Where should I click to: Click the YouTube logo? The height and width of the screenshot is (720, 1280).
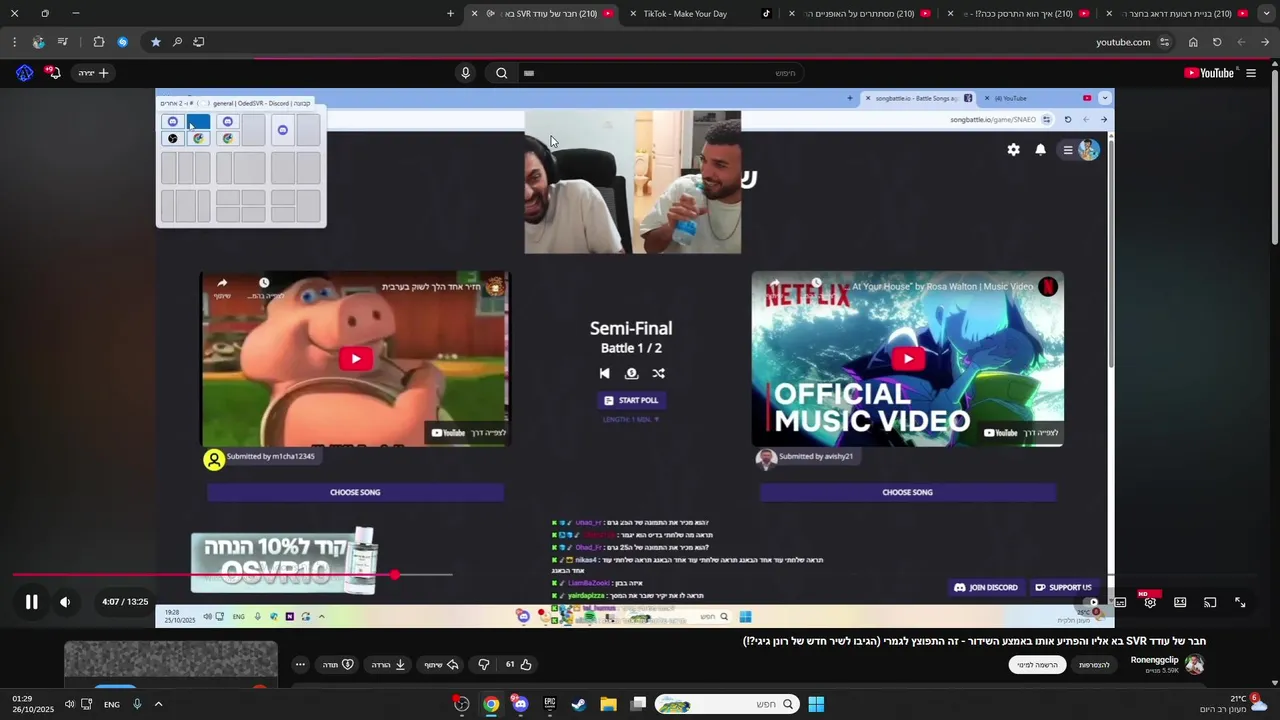[1209, 73]
